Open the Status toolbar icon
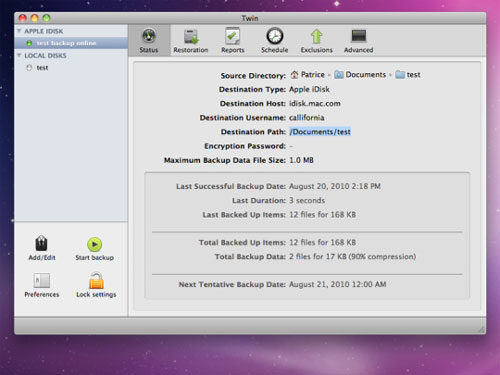 [x=149, y=36]
